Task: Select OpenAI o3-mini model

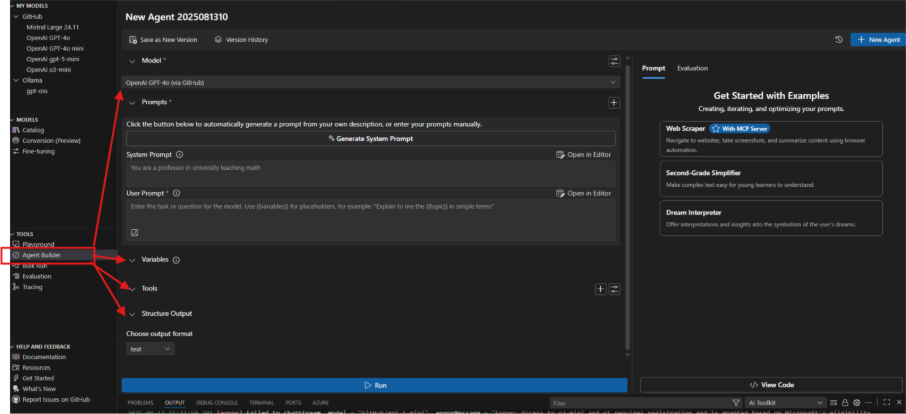Action: click(x=49, y=69)
